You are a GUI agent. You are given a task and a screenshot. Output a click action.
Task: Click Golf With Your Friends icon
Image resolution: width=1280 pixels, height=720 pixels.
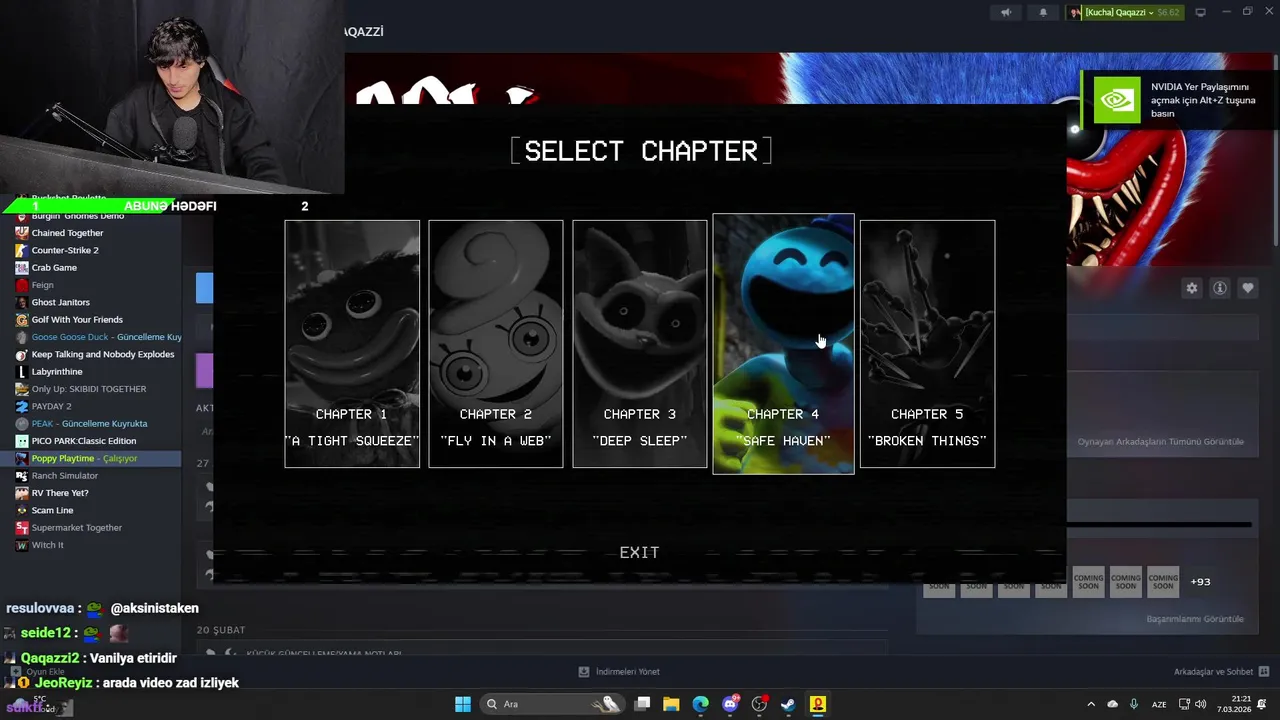22,320
